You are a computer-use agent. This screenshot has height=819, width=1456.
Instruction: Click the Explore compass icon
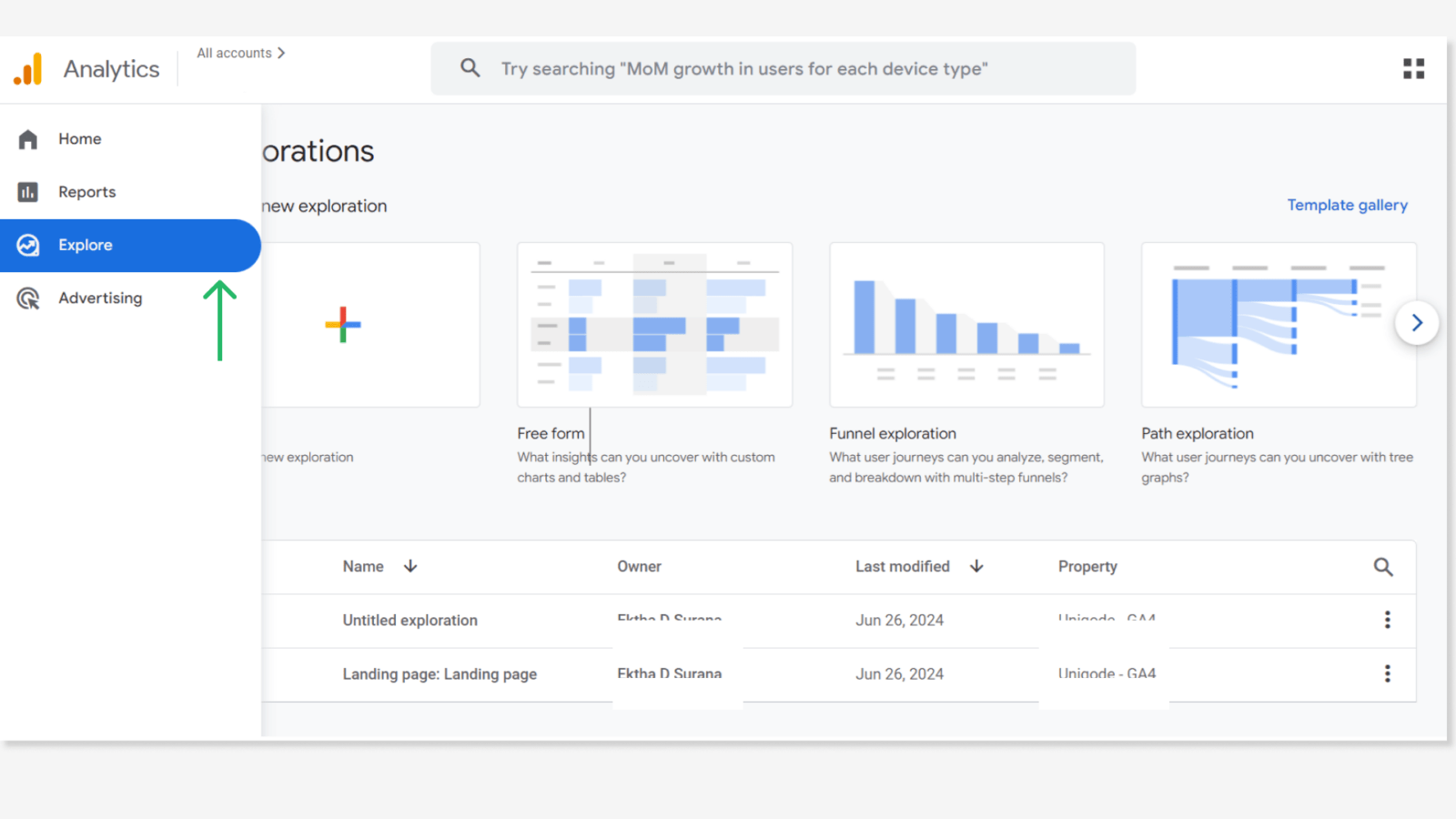pos(27,245)
